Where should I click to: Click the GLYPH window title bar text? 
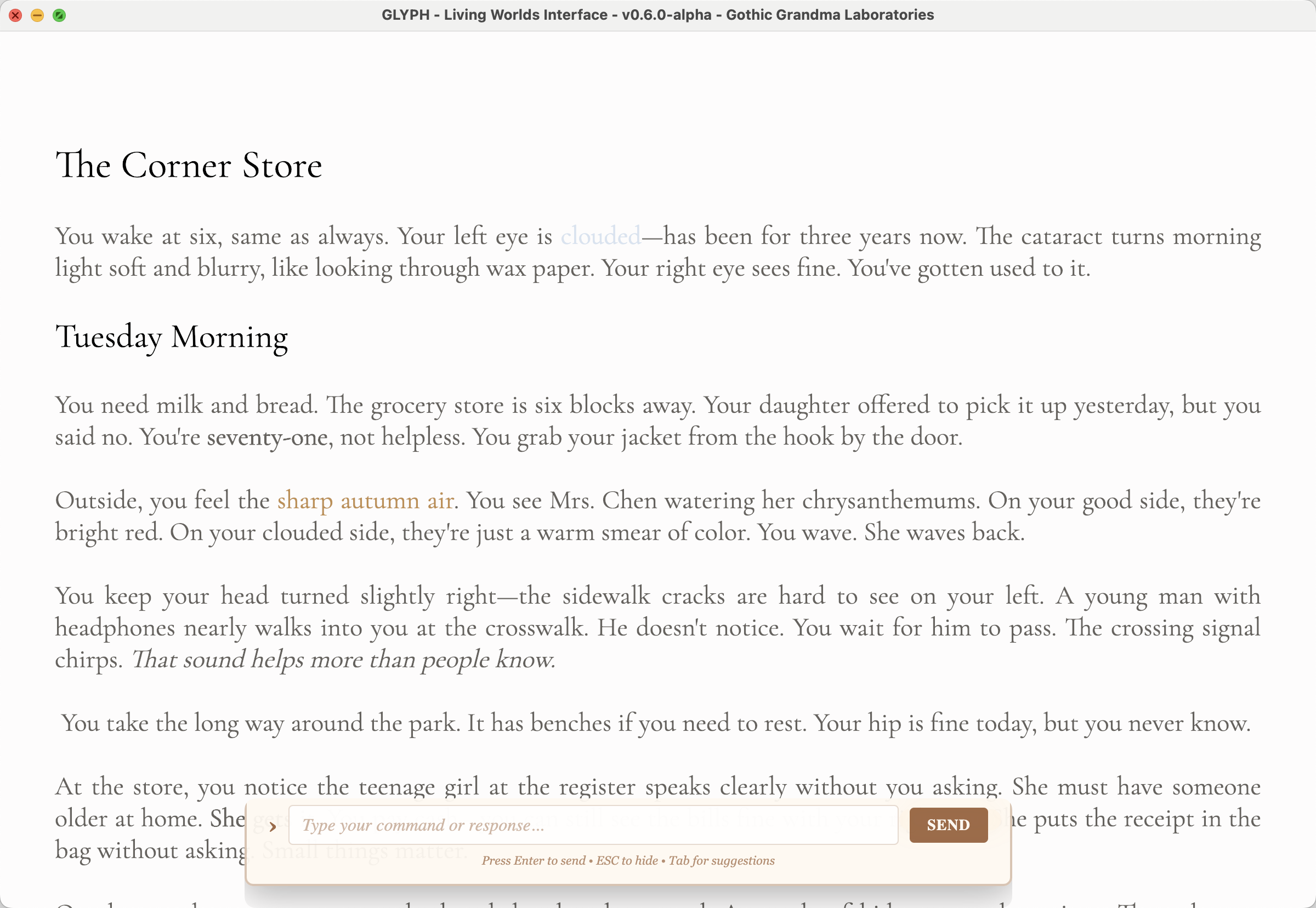coord(657,15)
